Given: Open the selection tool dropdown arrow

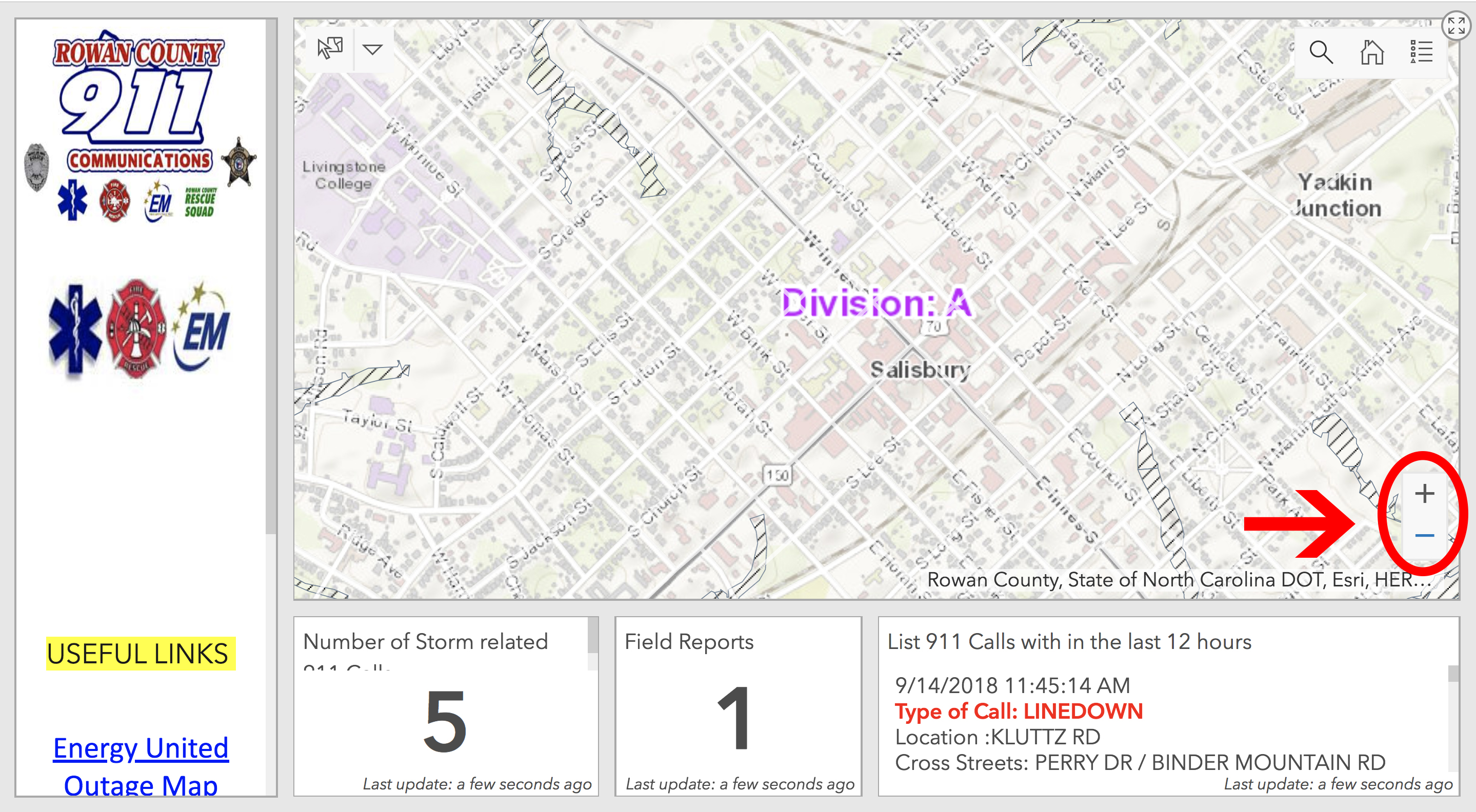Looking at the screenshot, I should pos(372,50).
